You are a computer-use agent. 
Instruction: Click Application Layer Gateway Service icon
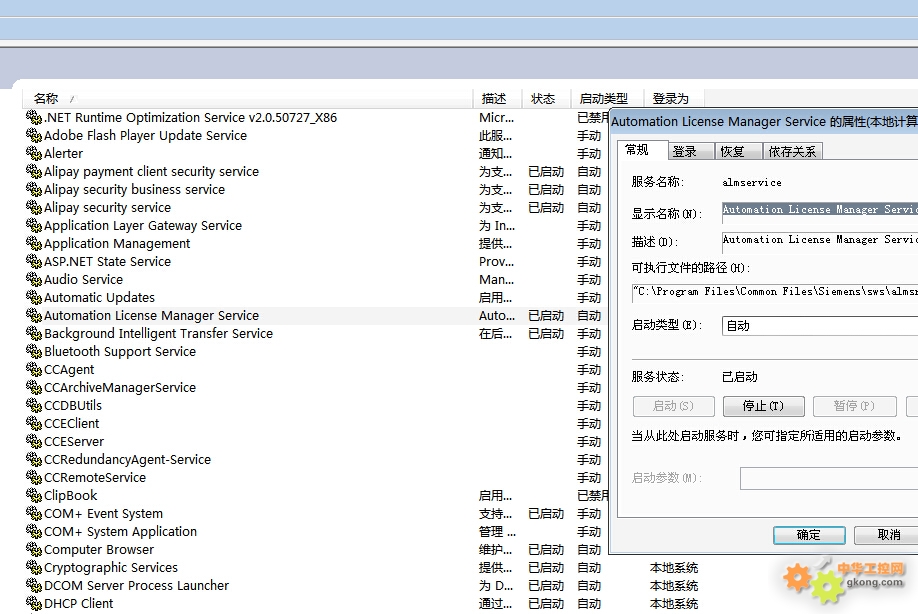click(34, 225)
